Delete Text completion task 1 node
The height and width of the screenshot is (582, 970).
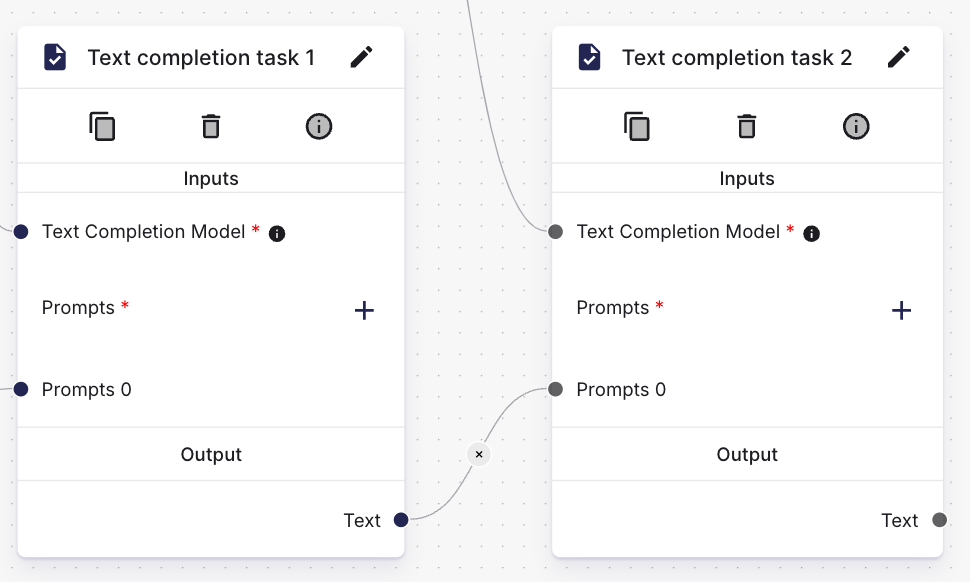click(x=211, y=126)
